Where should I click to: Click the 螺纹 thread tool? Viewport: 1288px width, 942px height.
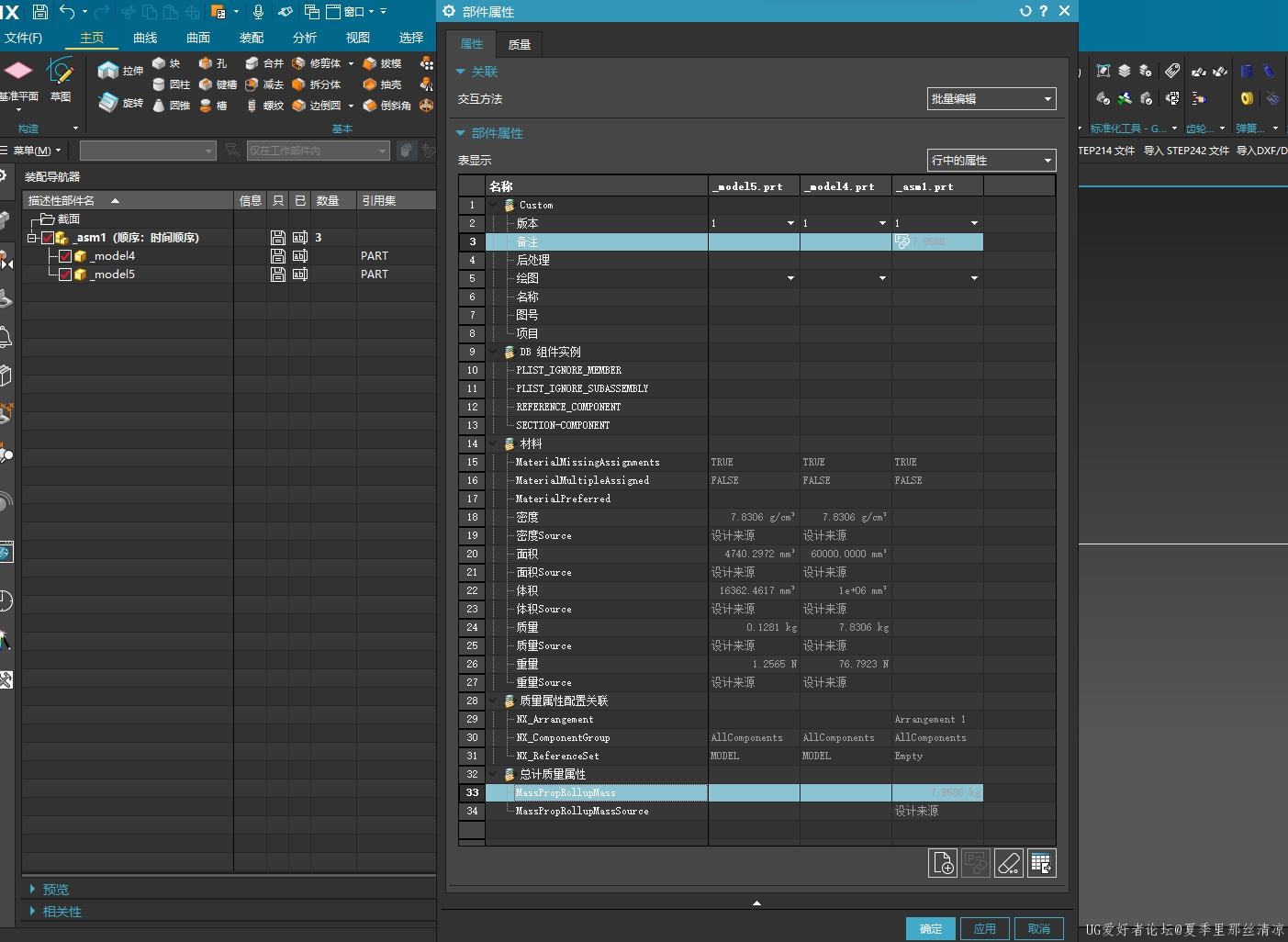(264, 106)
